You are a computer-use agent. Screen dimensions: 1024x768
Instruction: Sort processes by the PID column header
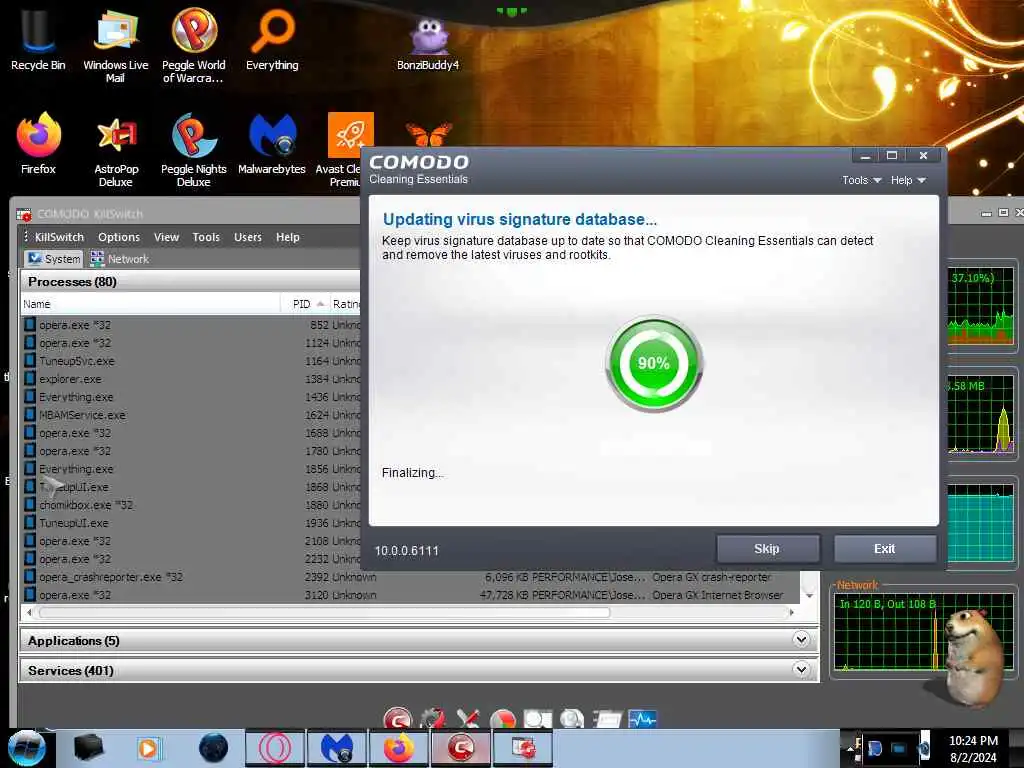(x=305, y=304)
